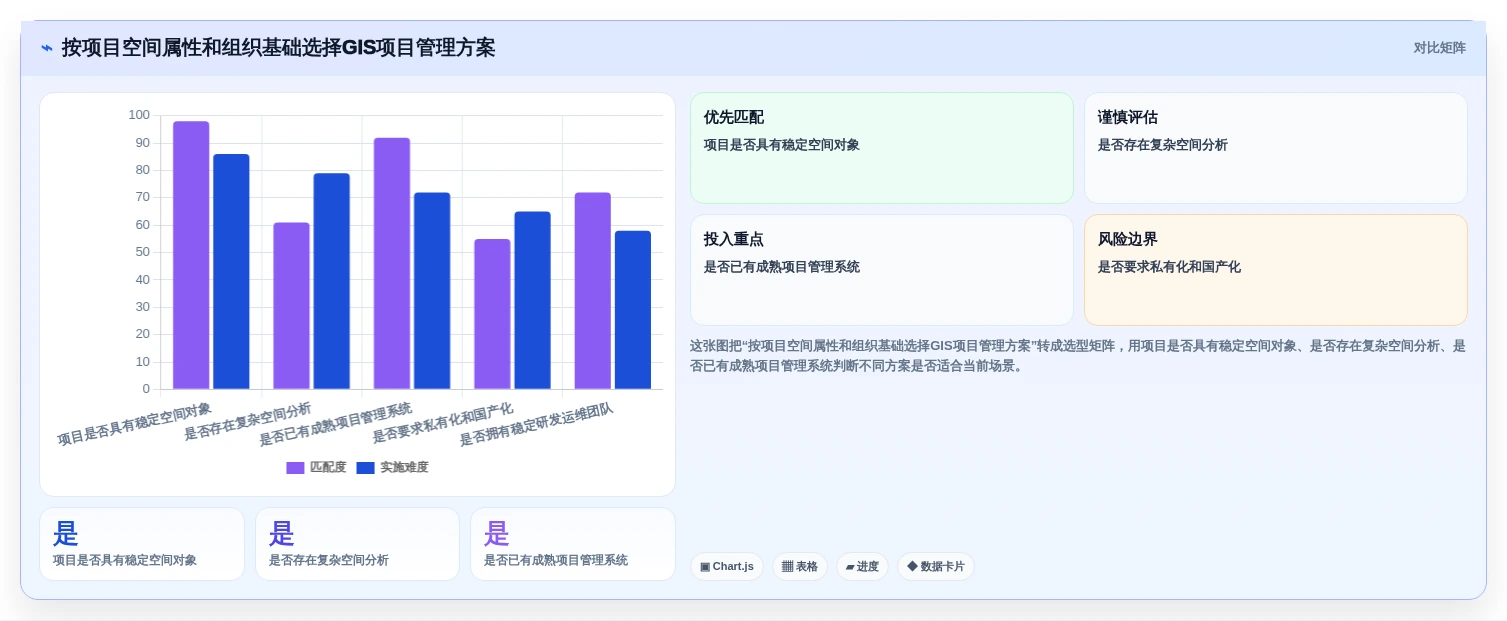Click blue bar for 项目是否具有稳定空间对象

click(231, 272)
